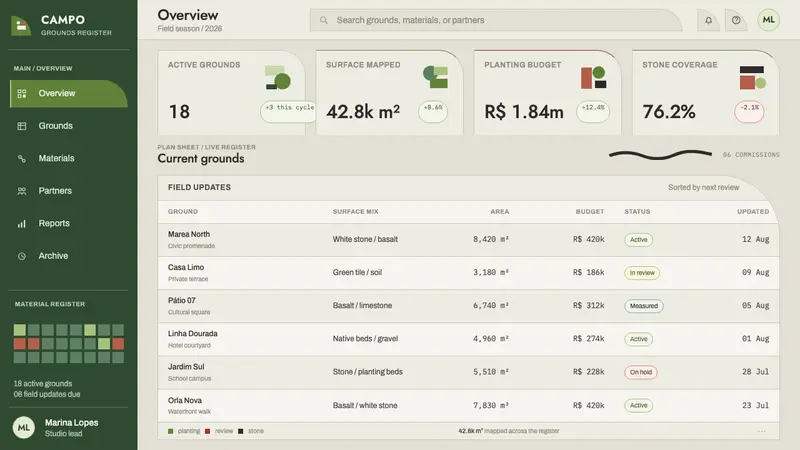Click the Partners people icon

[21, 191]
